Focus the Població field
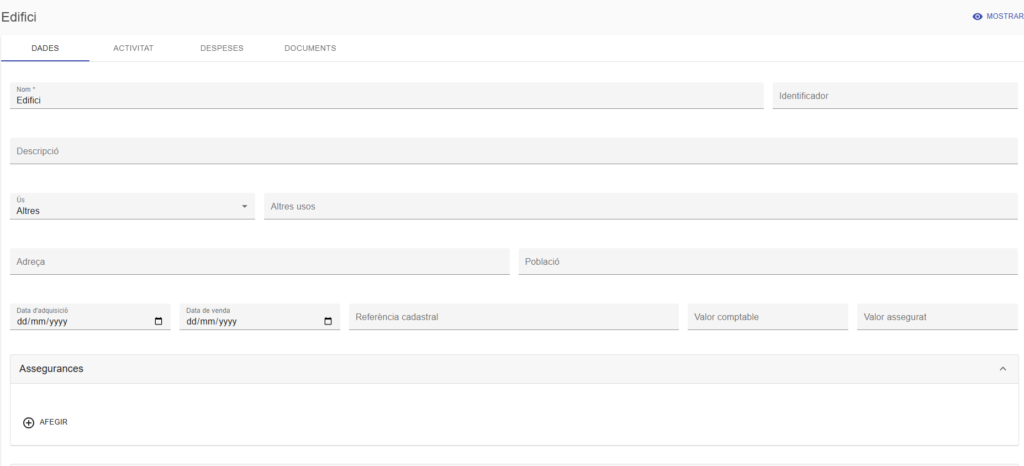 click(x=767, y=261)
